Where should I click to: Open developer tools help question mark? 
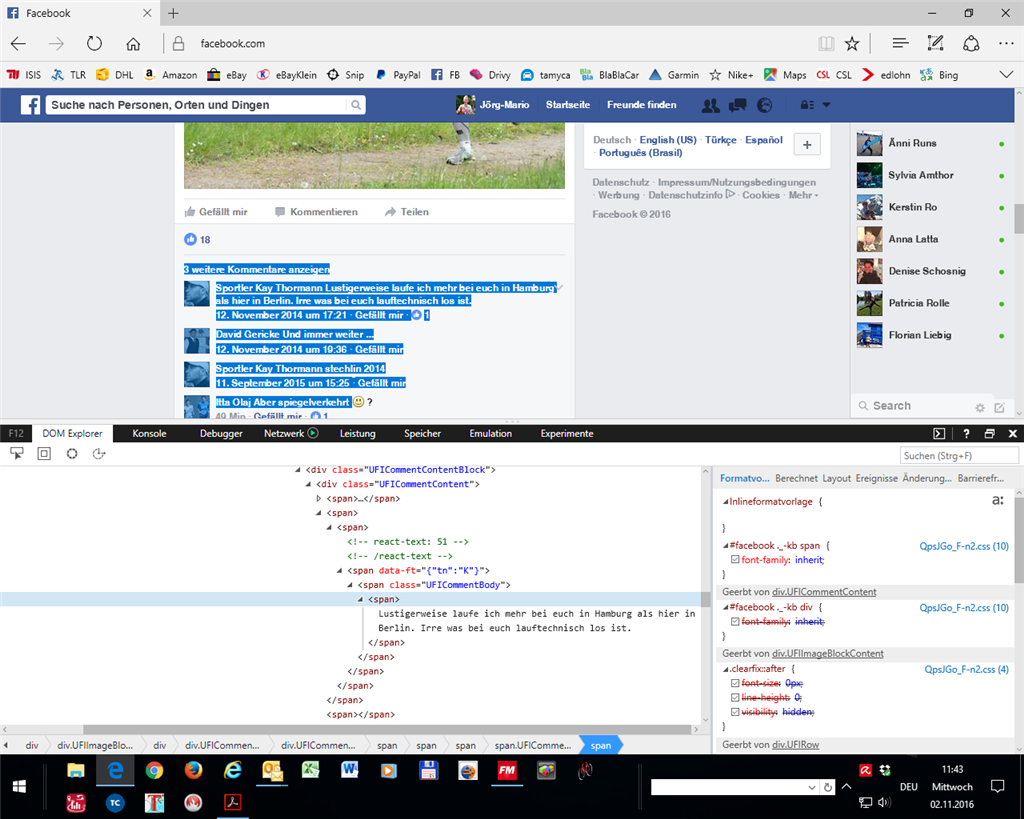click(967, 434)
